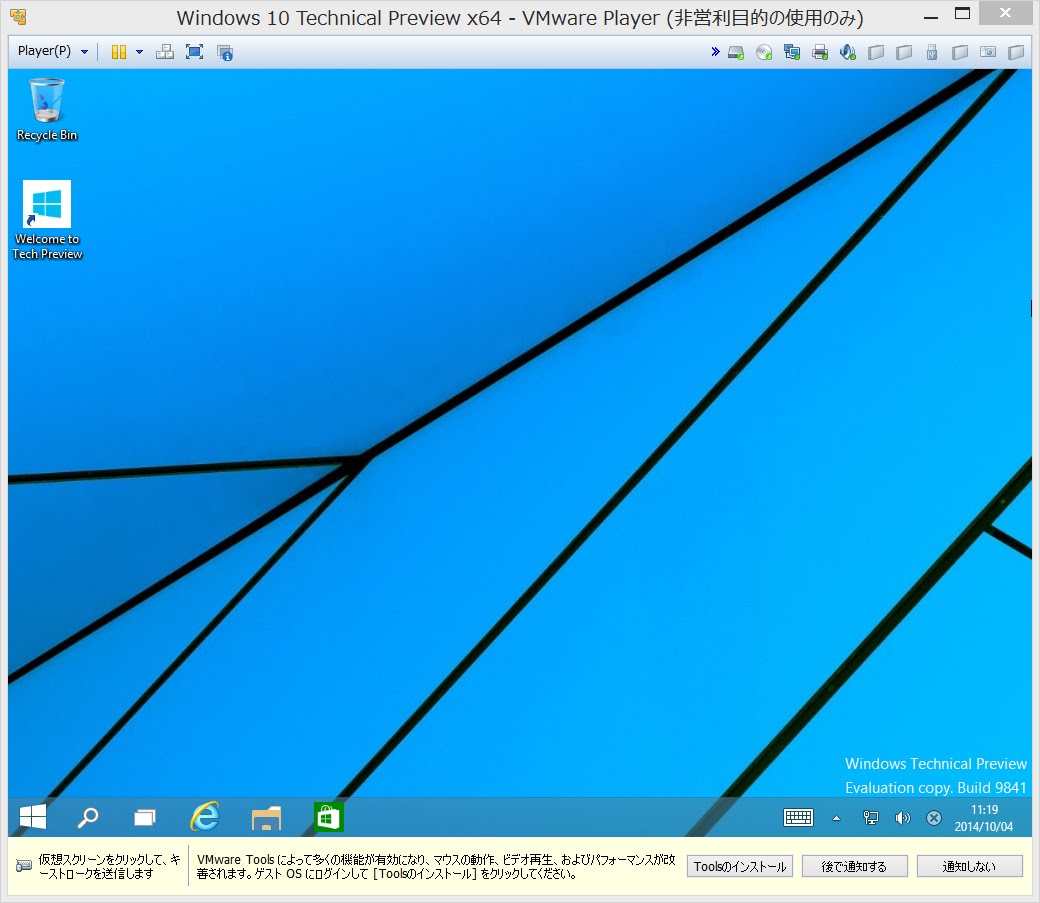Enter full screen mode in VMware Player
1040x903 pixels.
[194, 52]
